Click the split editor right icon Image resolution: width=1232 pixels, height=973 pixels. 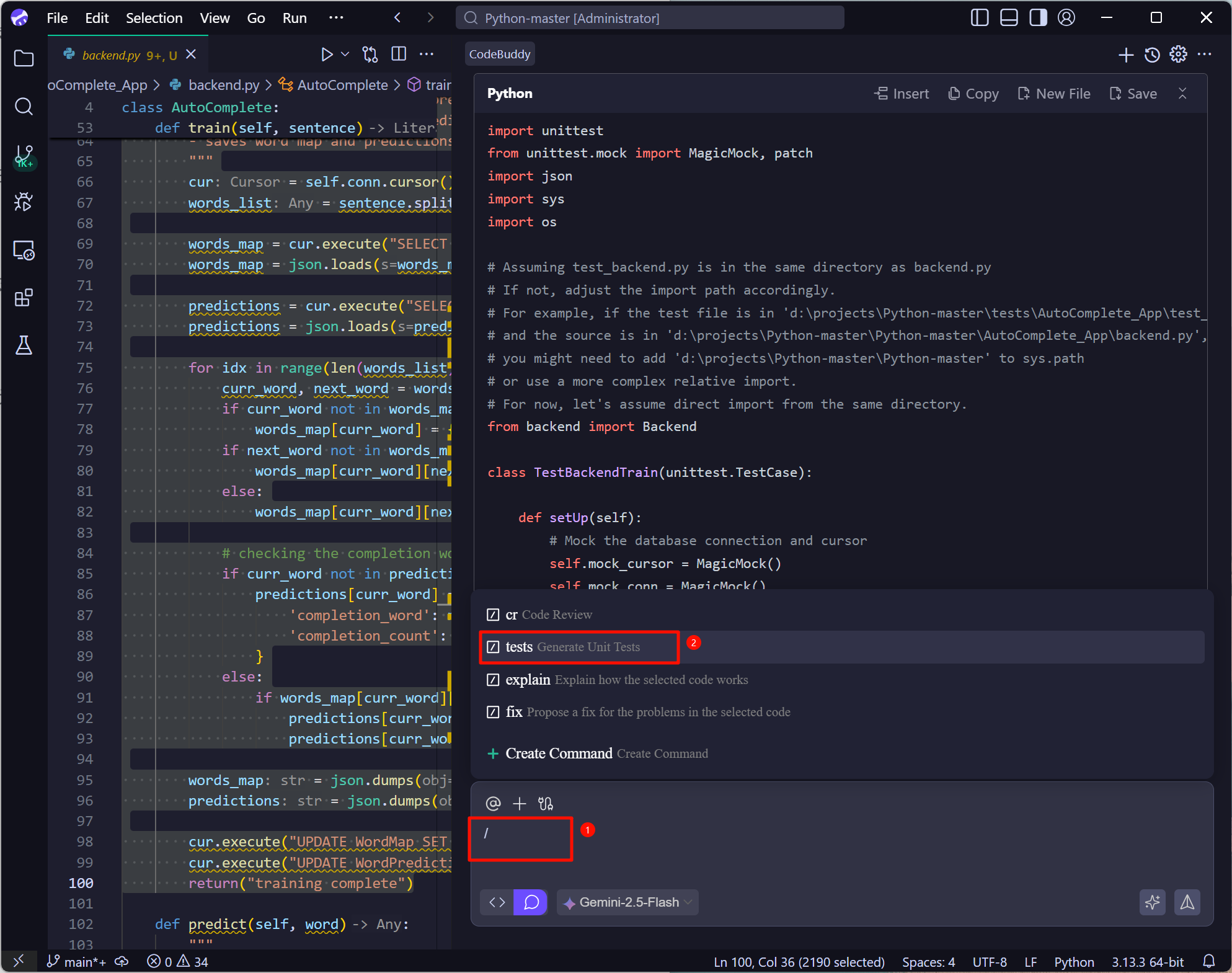[x=399, y=55]
